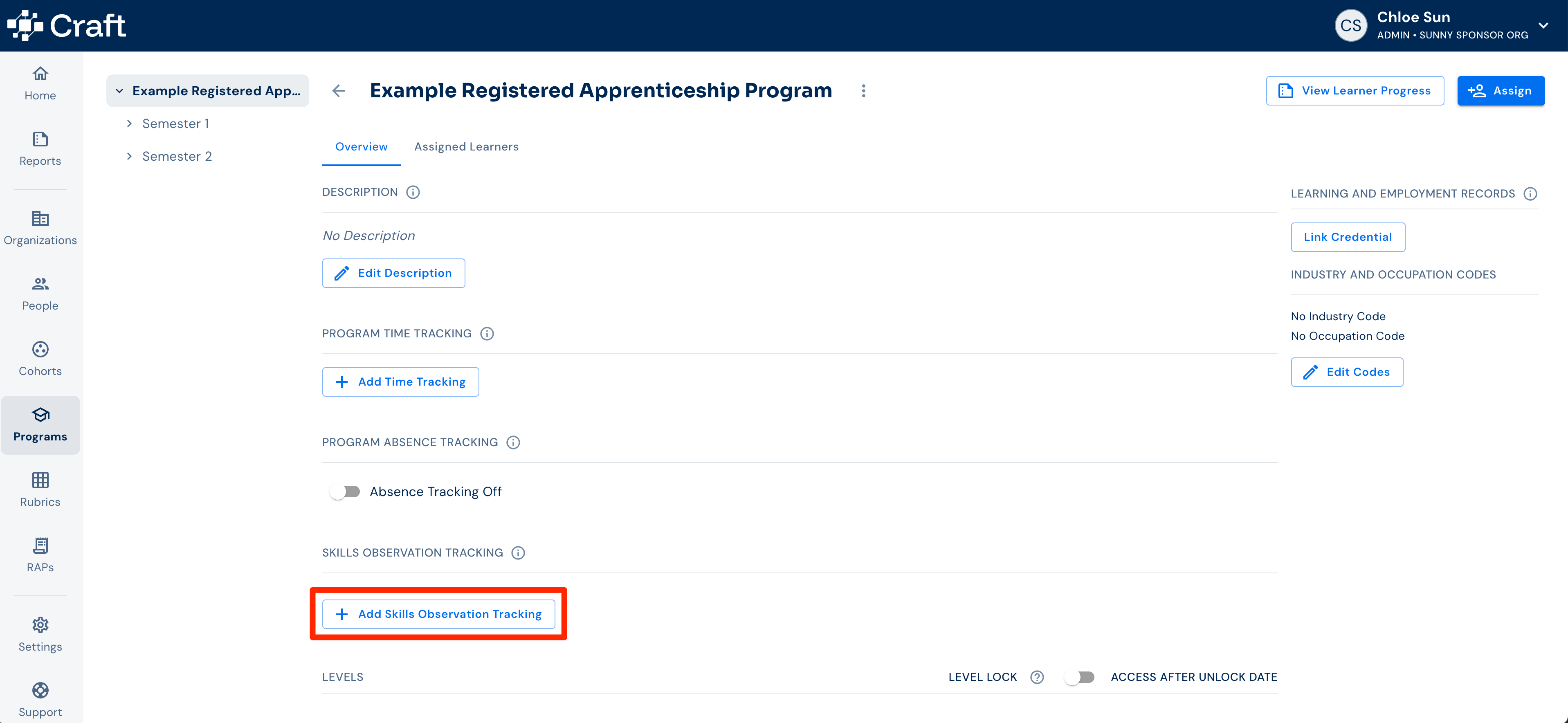Click Add Time Tracking button
Screen dimensions: 1568x723
pos(400,382)
